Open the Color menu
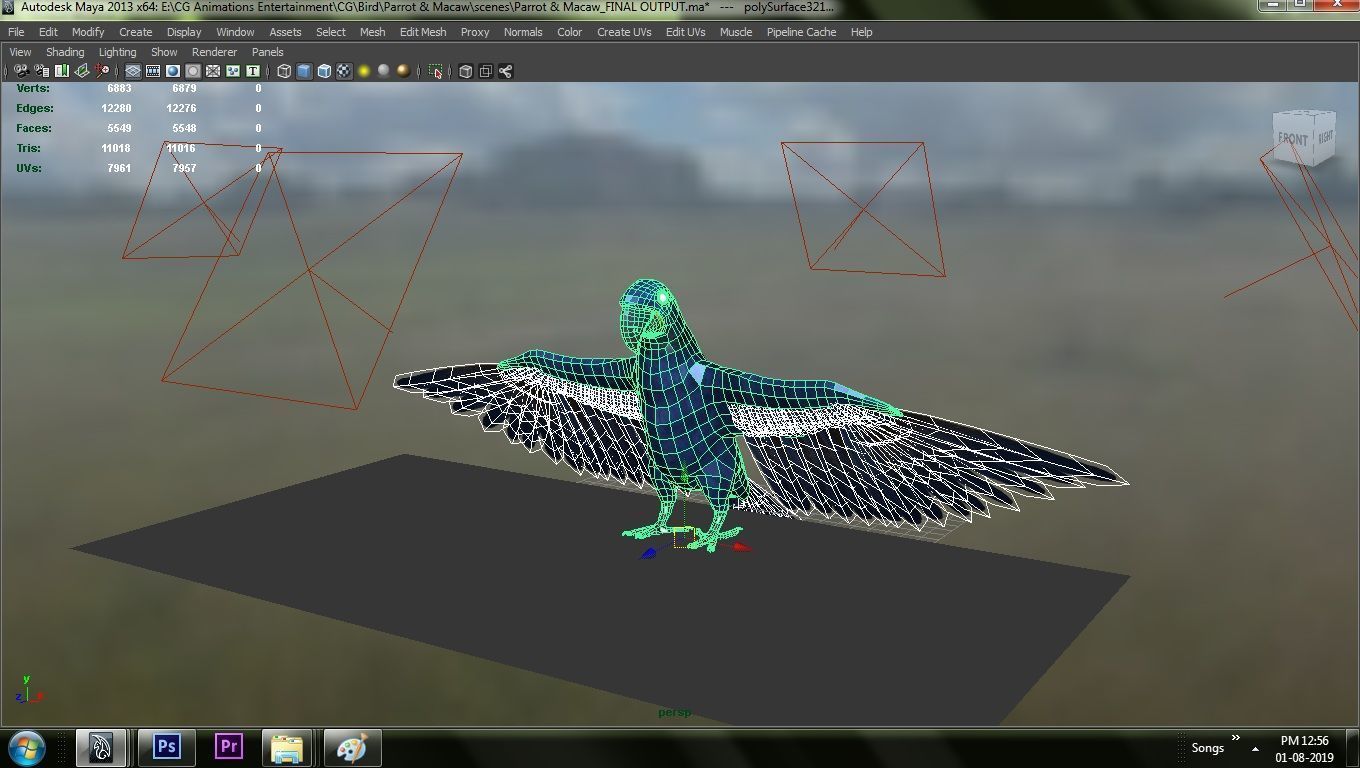This screenshot has width=1360, height=768. [570, 32]
